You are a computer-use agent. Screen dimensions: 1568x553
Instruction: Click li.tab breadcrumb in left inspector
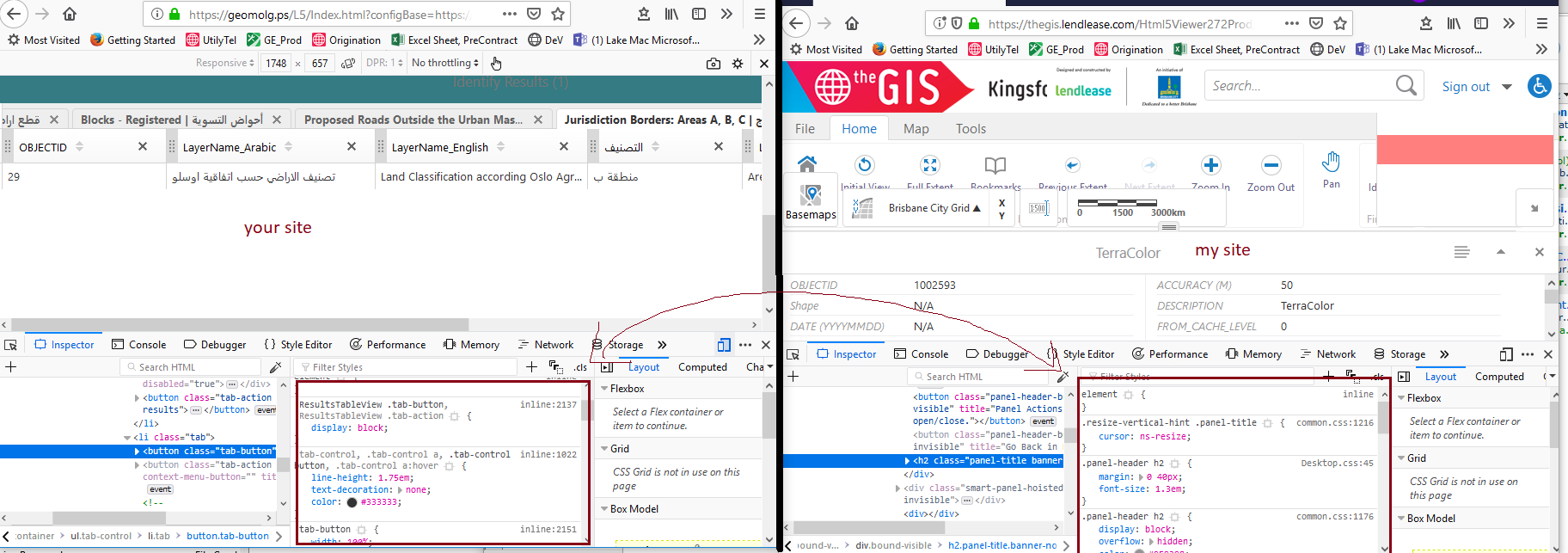click(159, 536)
